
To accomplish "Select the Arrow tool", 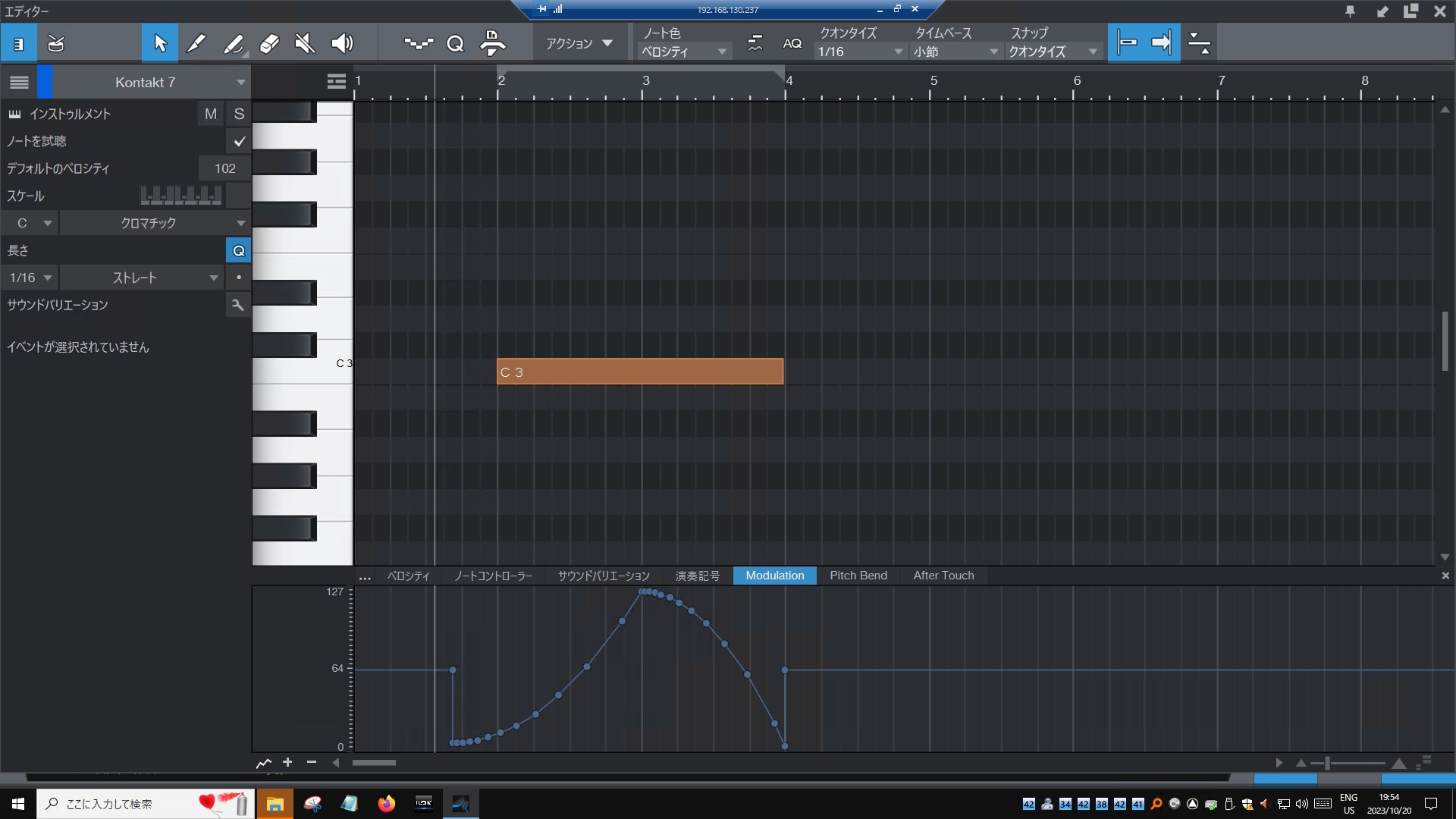I will 160,43.
